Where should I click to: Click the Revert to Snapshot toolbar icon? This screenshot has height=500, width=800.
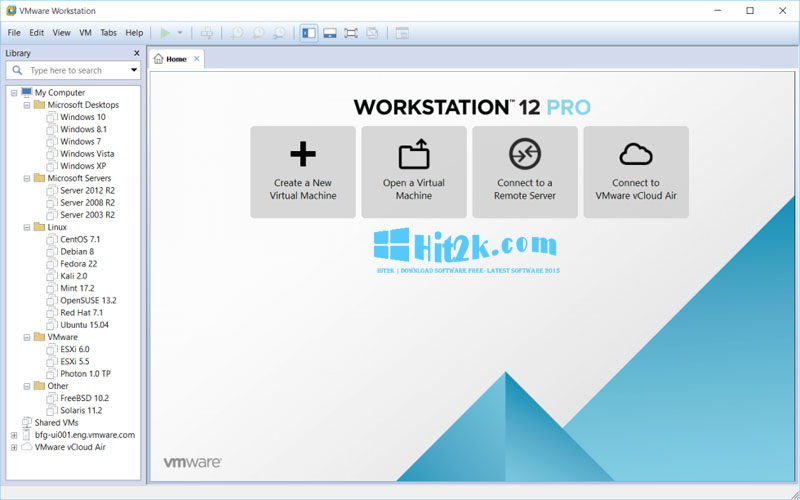[x=258, y=33]
